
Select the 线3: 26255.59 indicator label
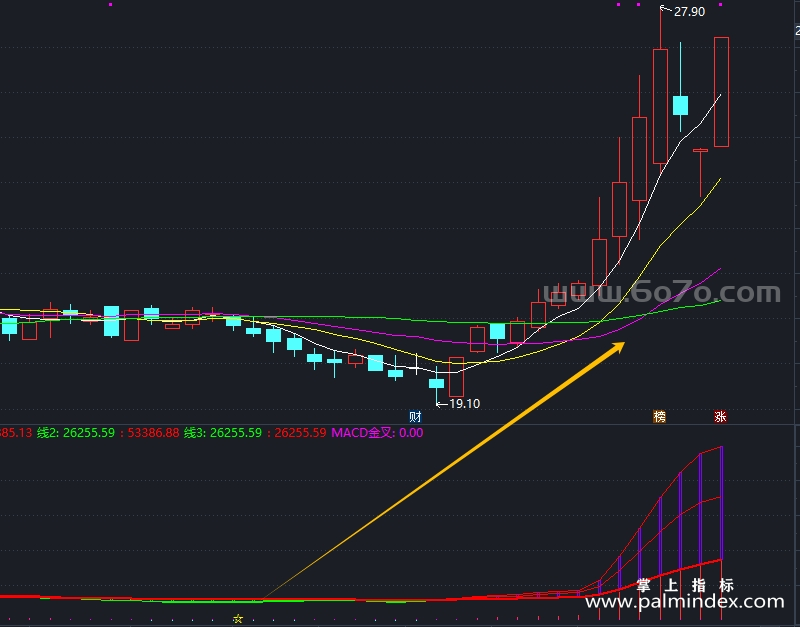click(223, 433)
